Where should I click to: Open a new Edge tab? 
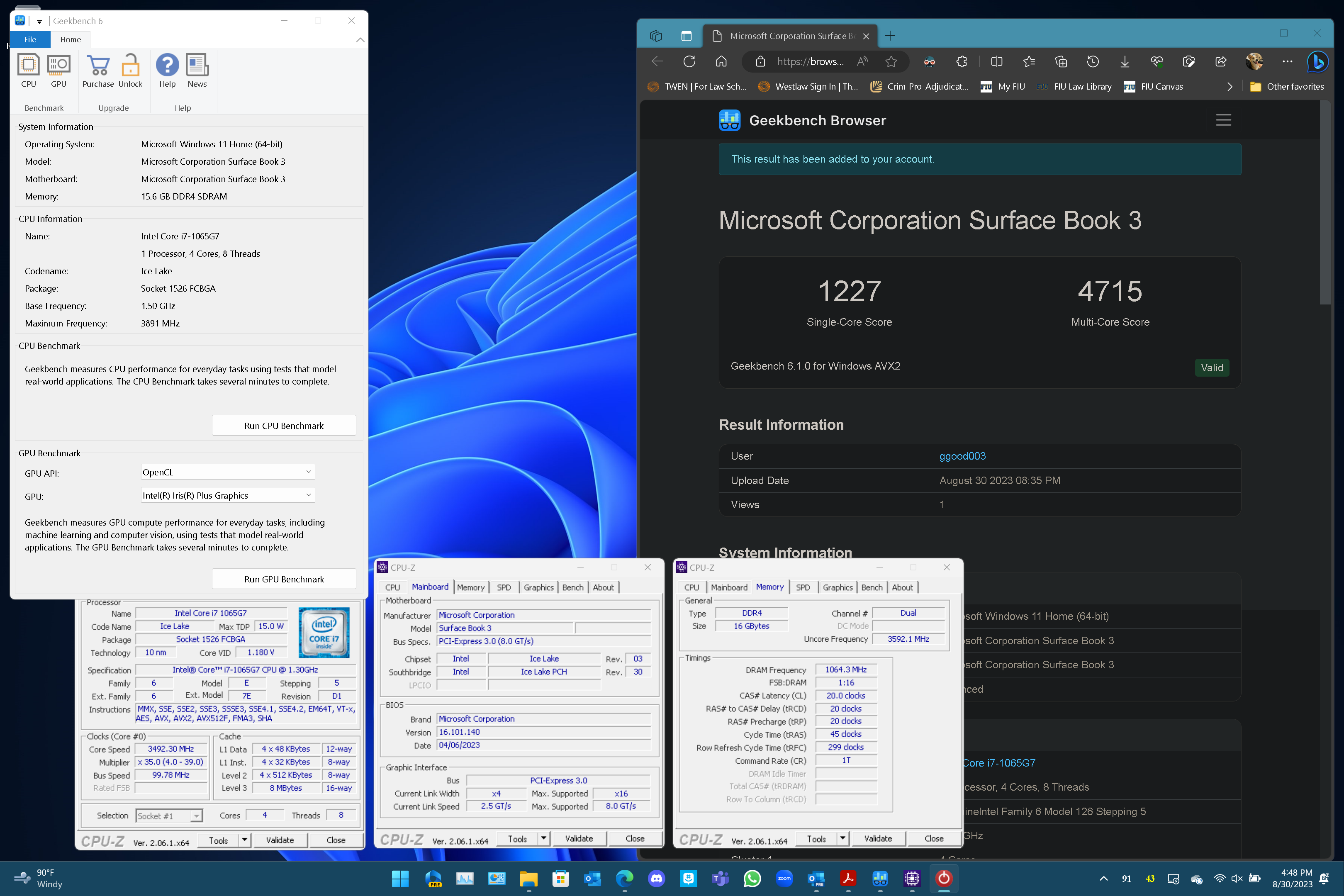(890, 36)
